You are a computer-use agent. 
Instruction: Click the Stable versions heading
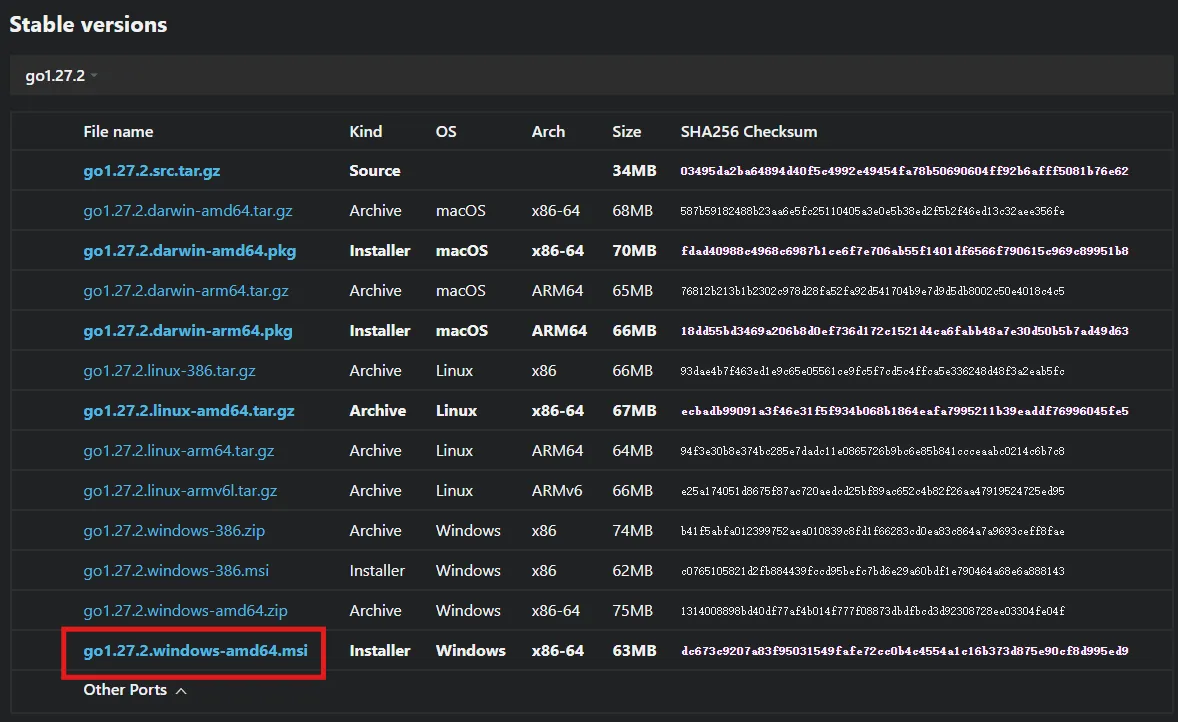[88, 25]
